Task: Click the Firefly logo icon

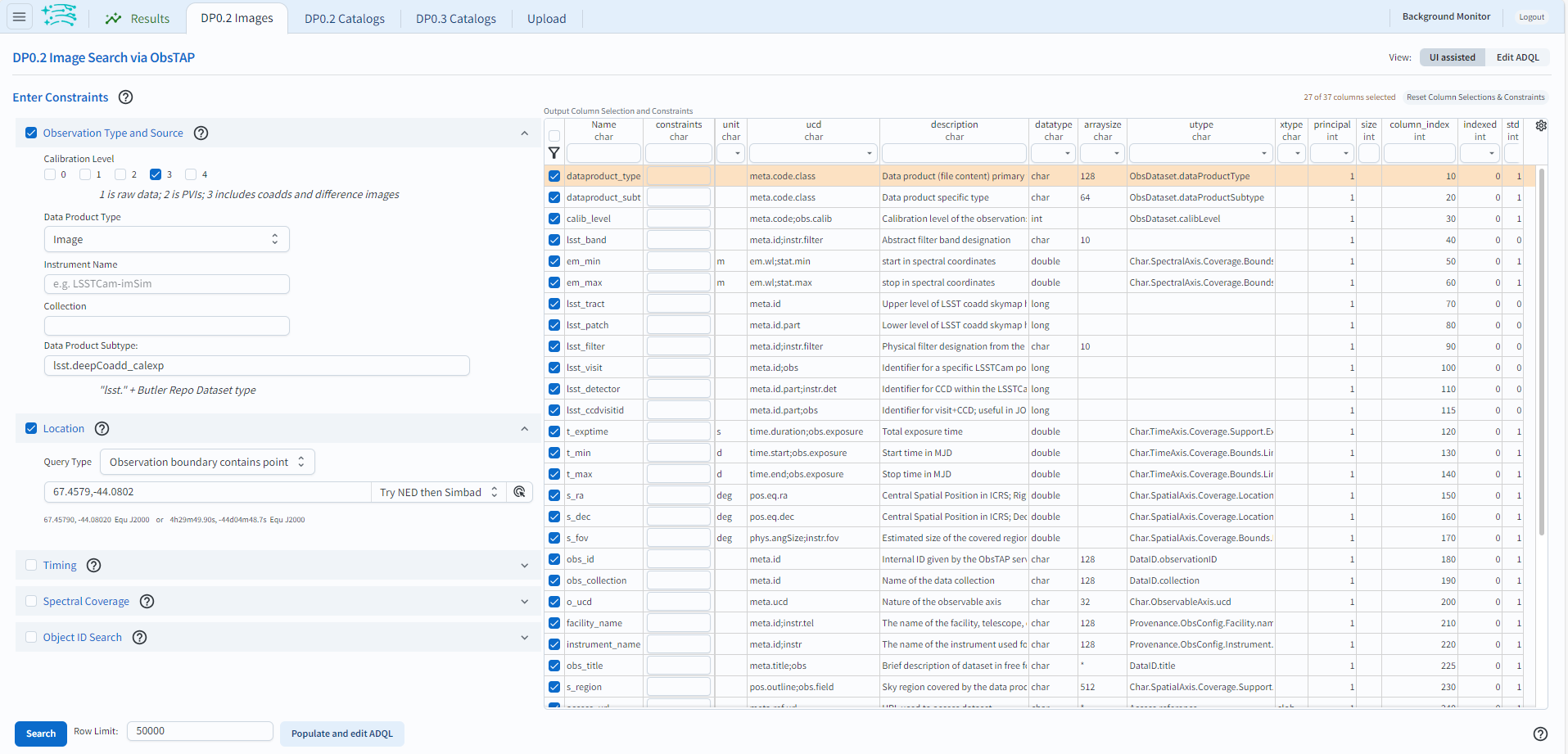Action: pyautogui.click(x=58, y=16)
